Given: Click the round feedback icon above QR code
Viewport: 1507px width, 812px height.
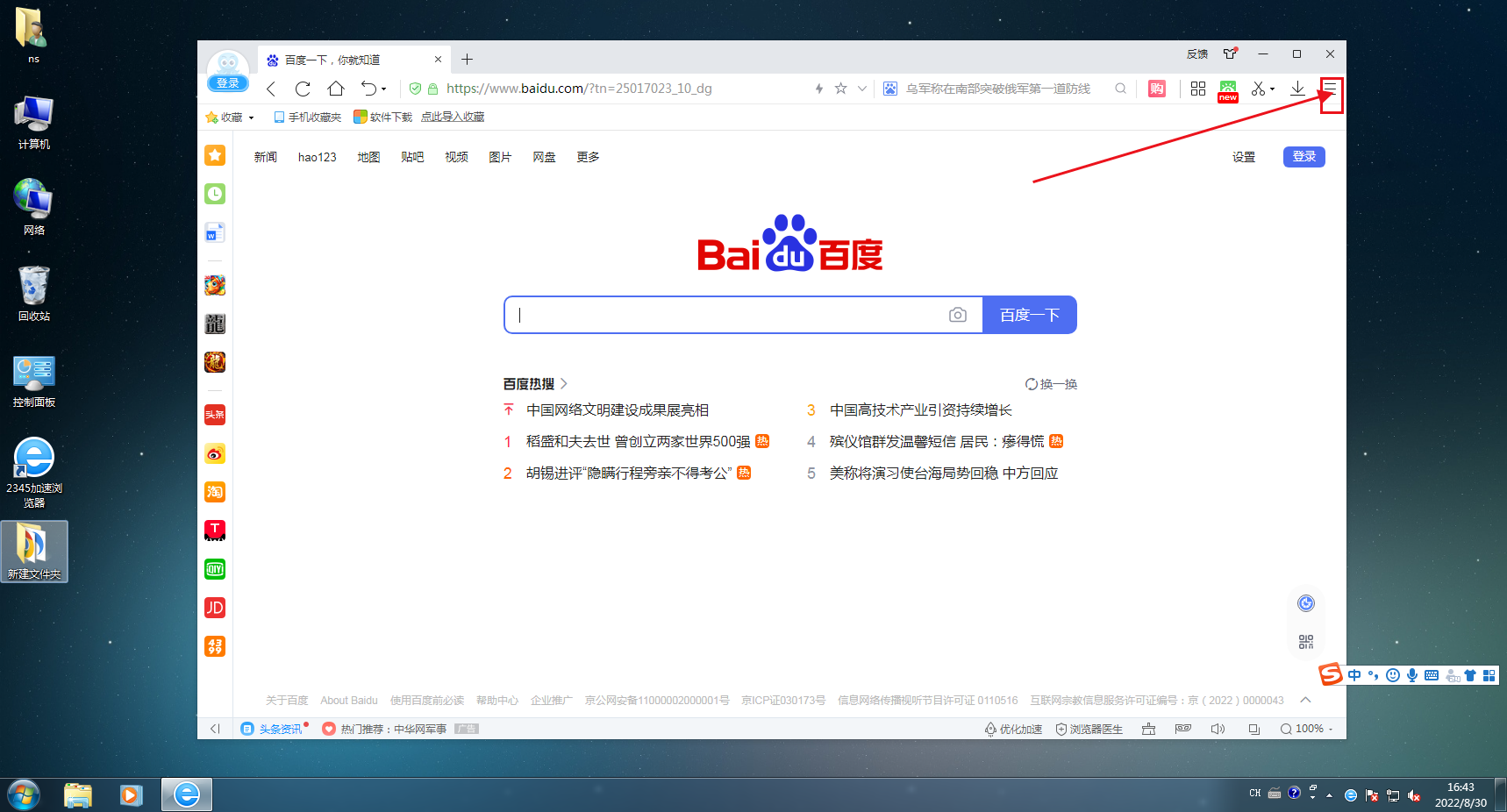Looking at the screenshot, I should (1306, 603).
